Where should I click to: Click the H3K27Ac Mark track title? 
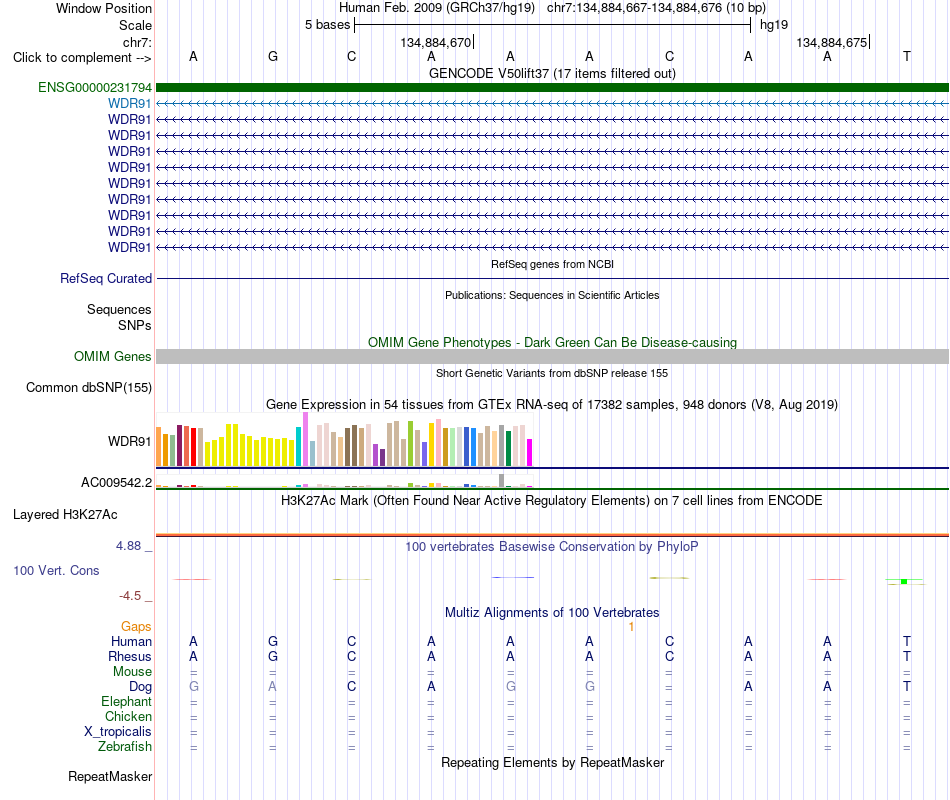click(551, 501)
